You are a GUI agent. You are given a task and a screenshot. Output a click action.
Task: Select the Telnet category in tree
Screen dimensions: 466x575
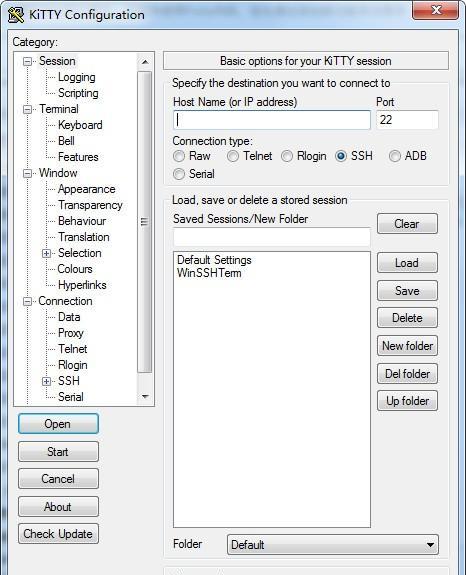pos(73,349)
